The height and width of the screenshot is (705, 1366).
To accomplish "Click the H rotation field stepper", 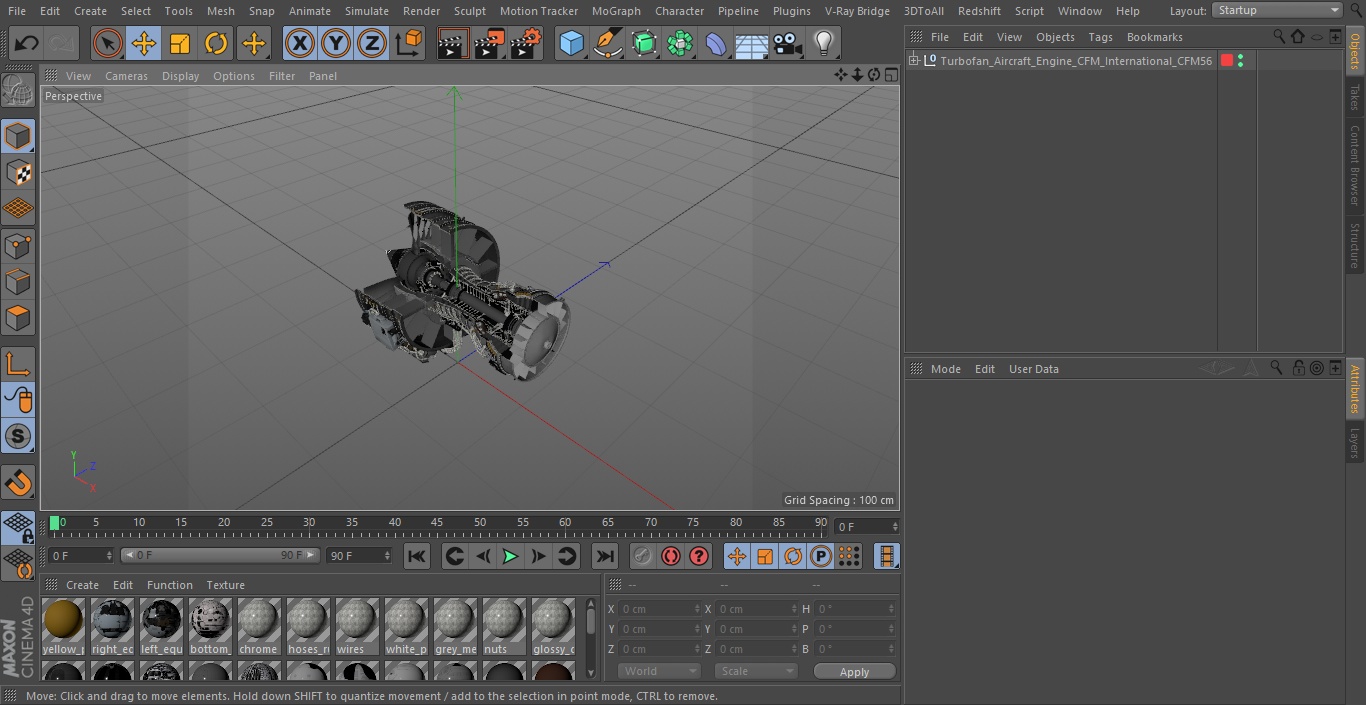I will pos(893,609).
